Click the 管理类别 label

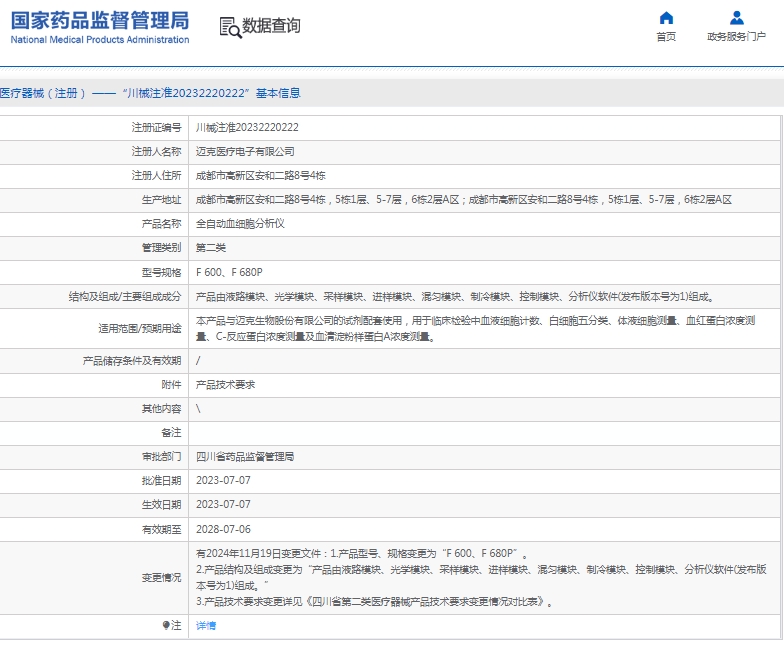pos(162,248)
